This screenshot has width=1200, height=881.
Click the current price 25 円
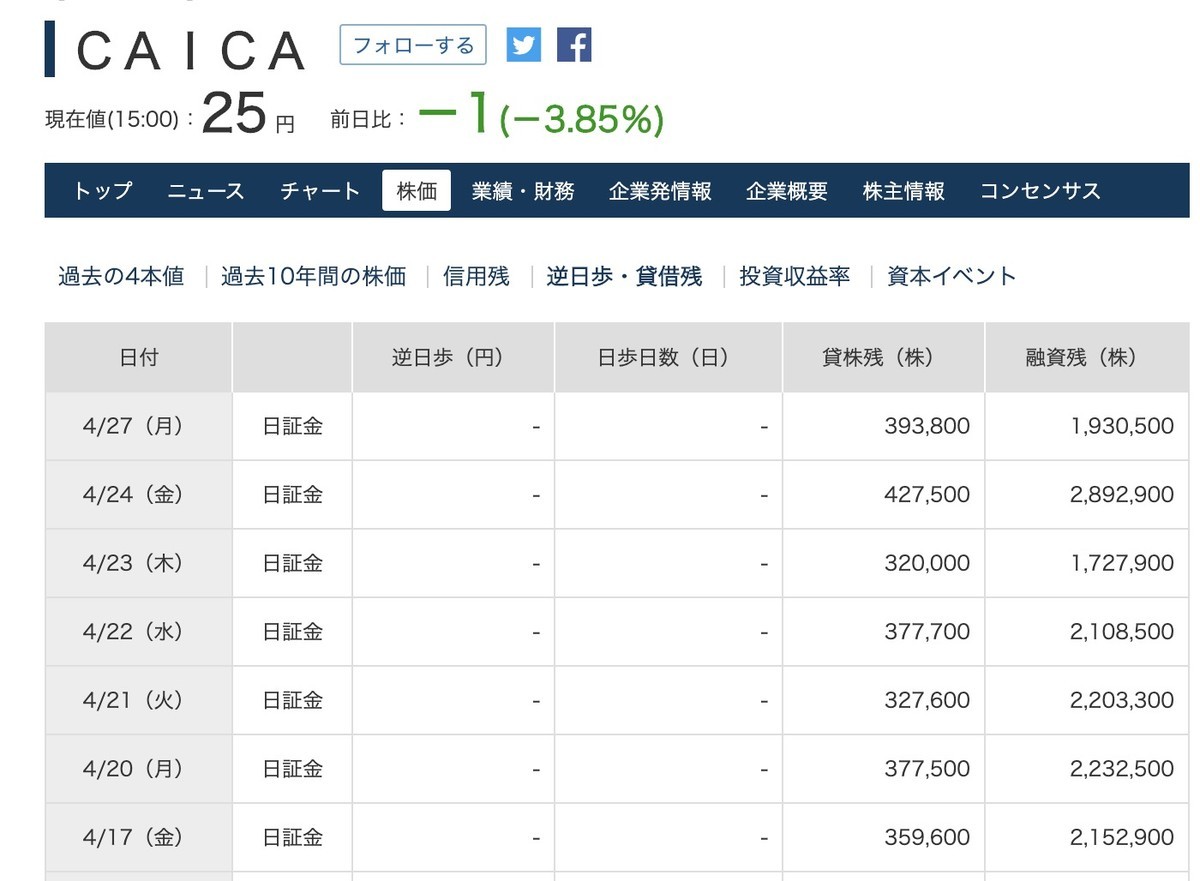click(249, 113)
